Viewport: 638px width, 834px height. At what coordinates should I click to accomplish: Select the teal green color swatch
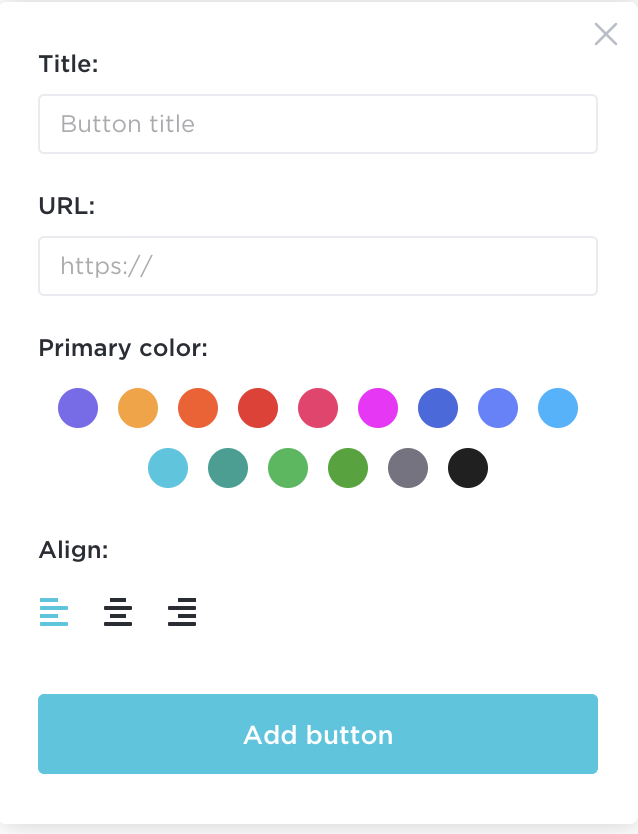pos(228,468)
